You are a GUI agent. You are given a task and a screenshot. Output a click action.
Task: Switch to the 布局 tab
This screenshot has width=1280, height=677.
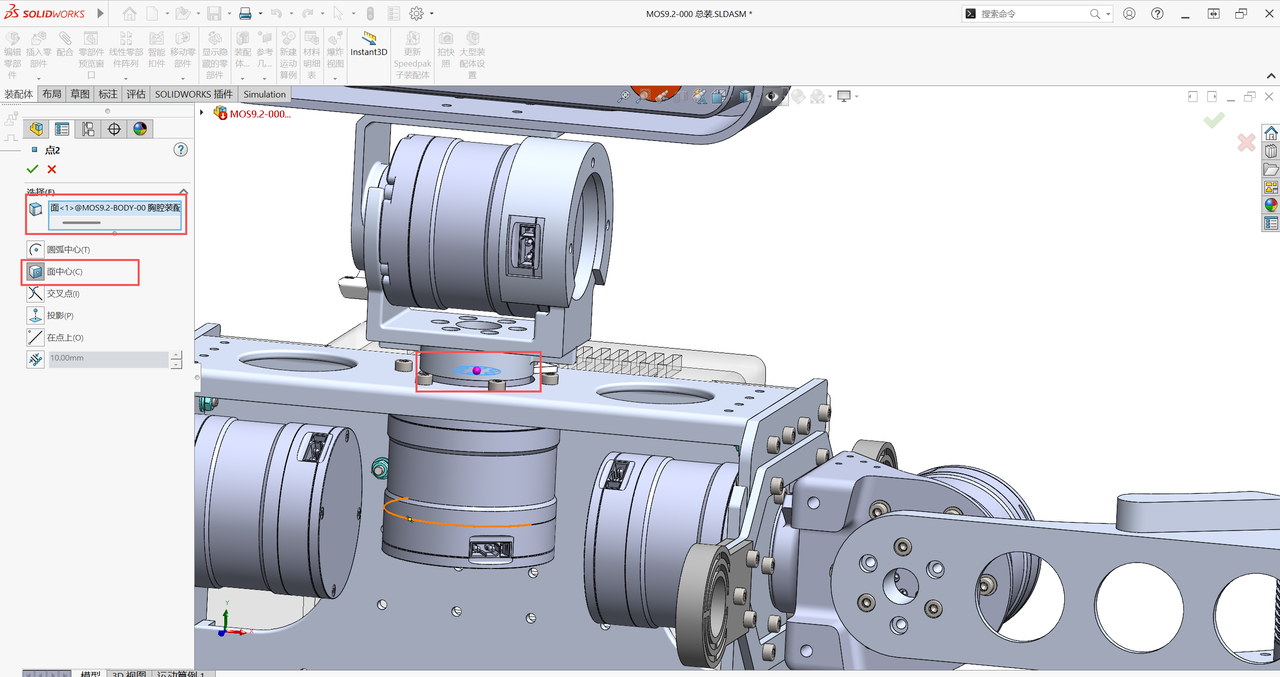click(x=52, y=94)
